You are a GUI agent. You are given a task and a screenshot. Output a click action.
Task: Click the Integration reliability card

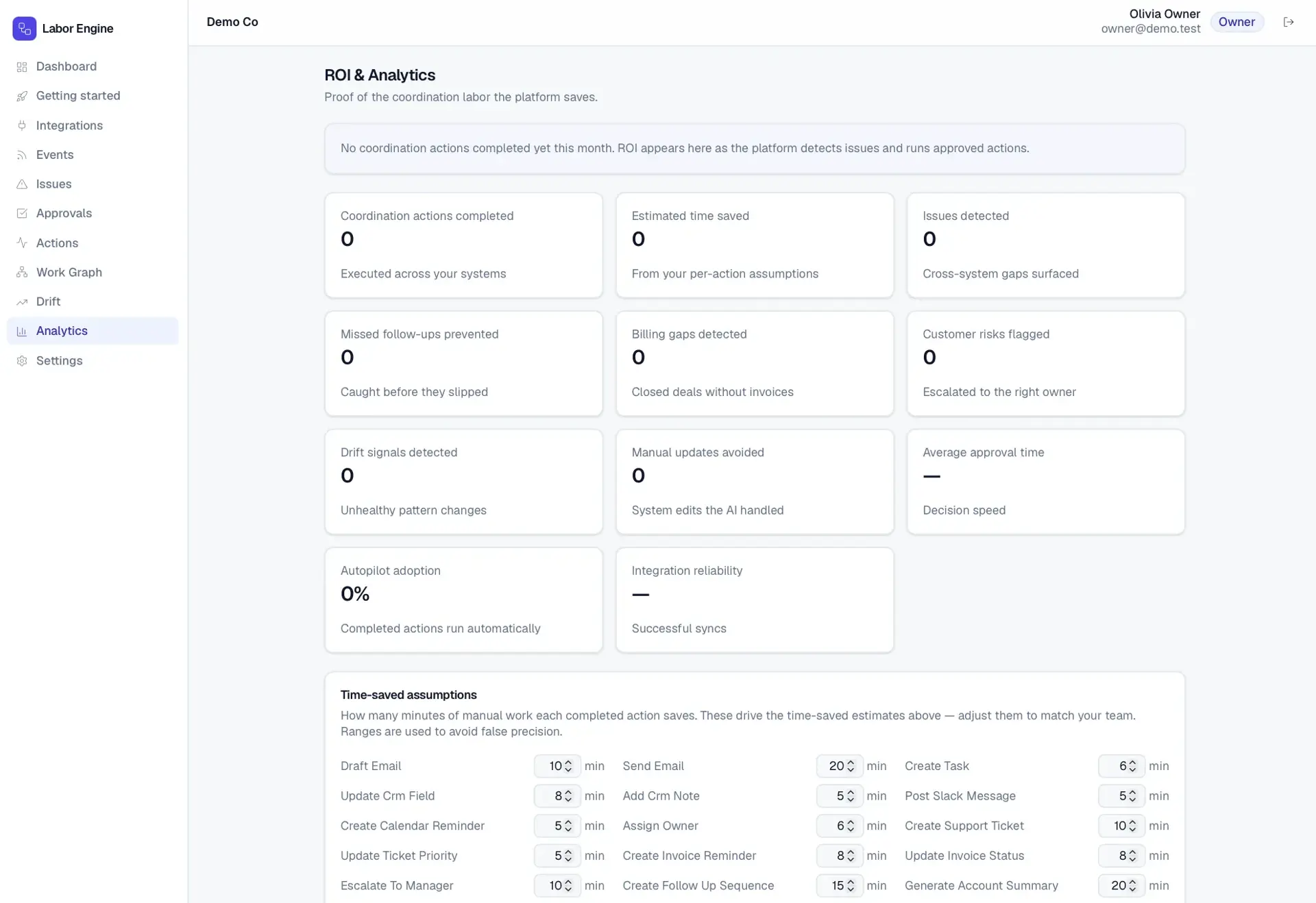[755, 600]
